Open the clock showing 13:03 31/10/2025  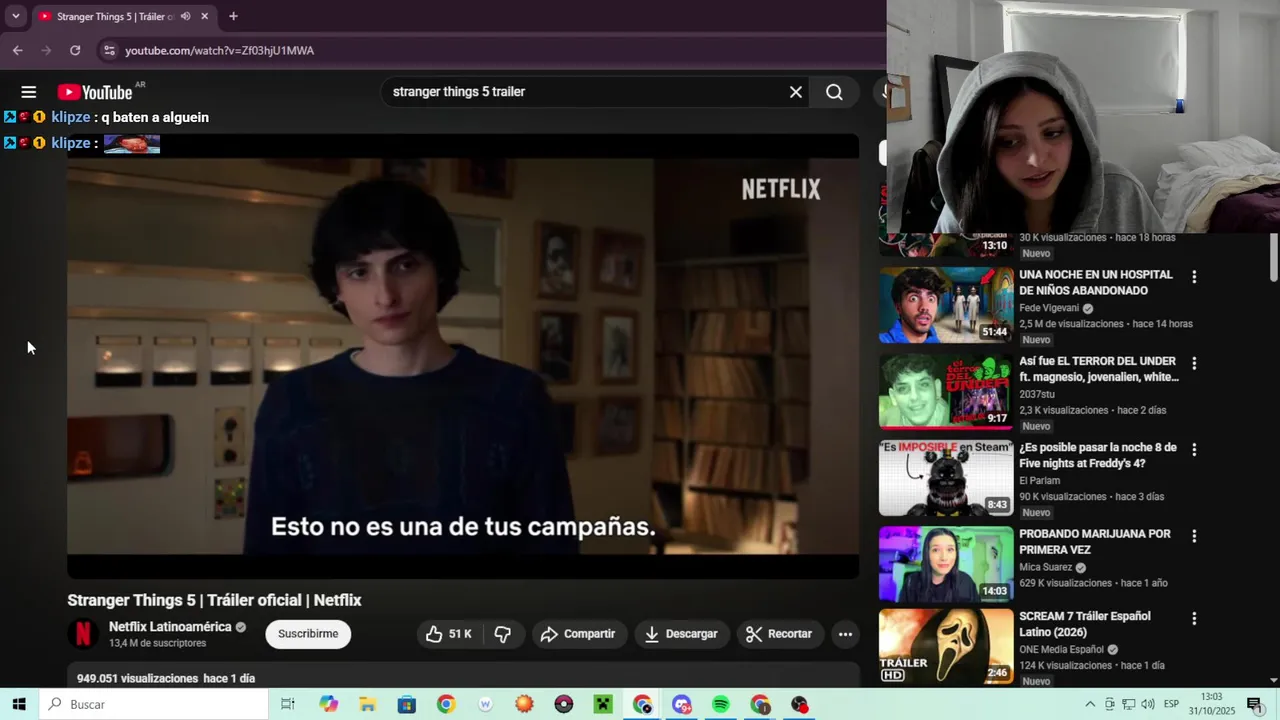[1211, 704]
